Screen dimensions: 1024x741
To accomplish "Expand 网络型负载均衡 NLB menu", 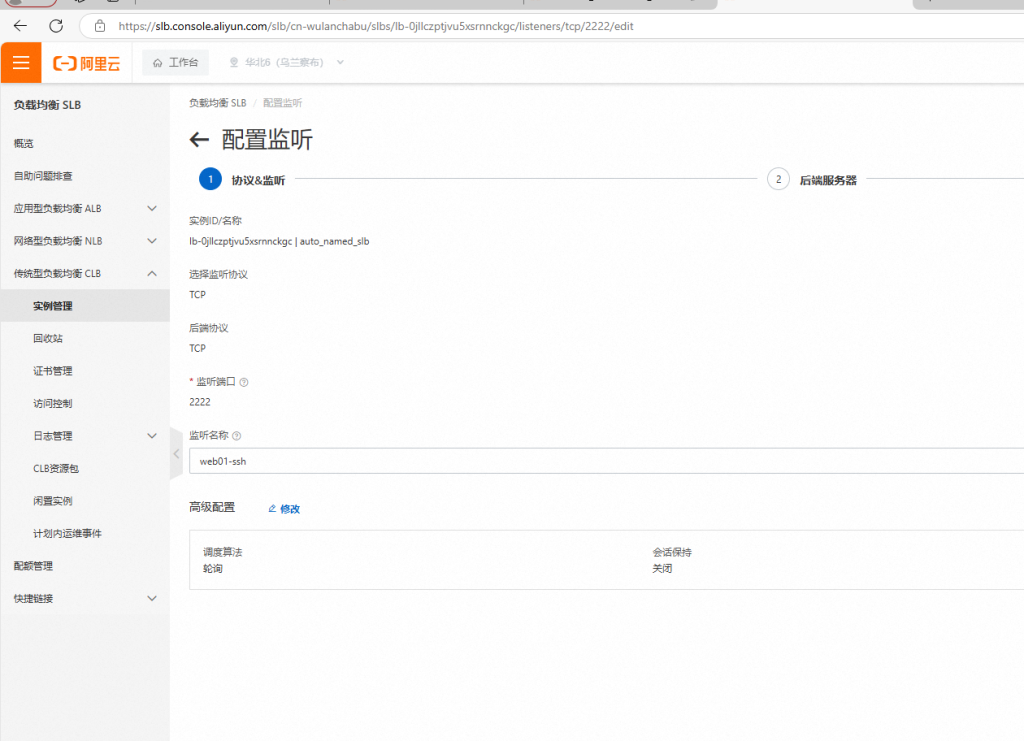I will pos(152,241).
